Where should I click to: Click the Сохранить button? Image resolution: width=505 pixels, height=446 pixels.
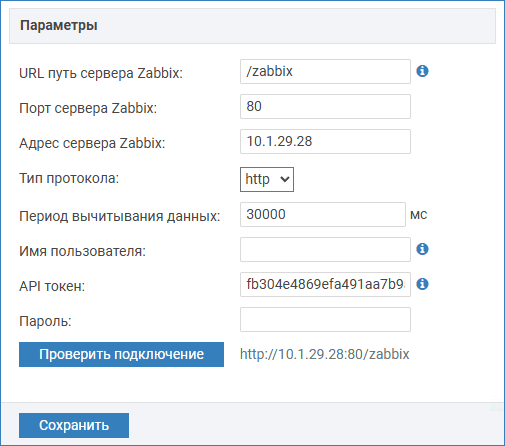74,425
